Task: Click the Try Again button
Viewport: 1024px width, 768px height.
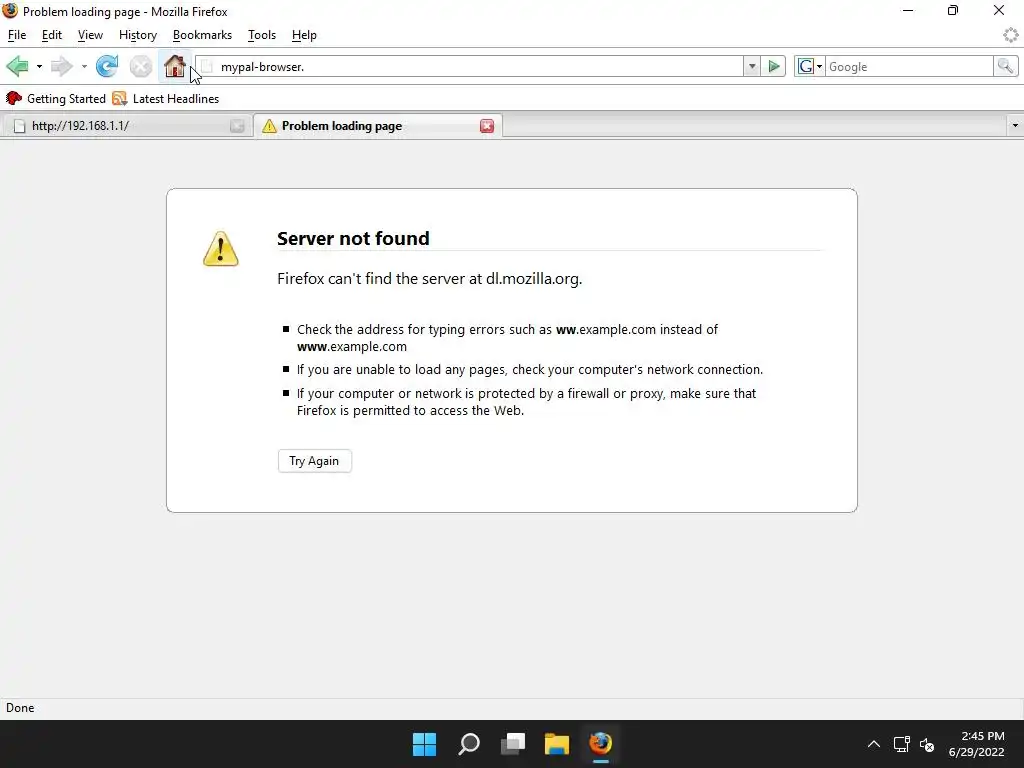Action: 315,461
